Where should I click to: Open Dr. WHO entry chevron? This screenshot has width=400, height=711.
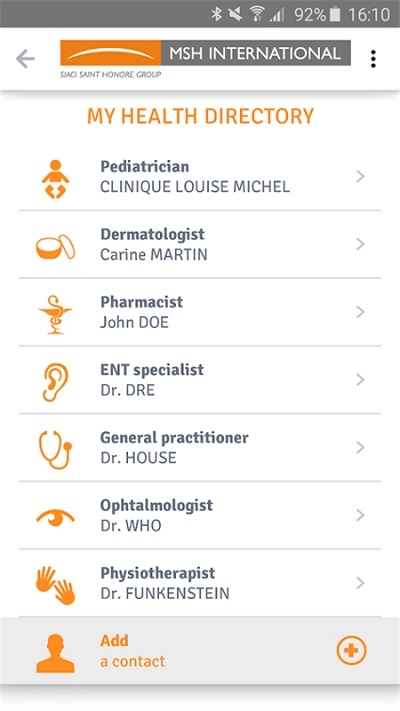coord(361,515)
